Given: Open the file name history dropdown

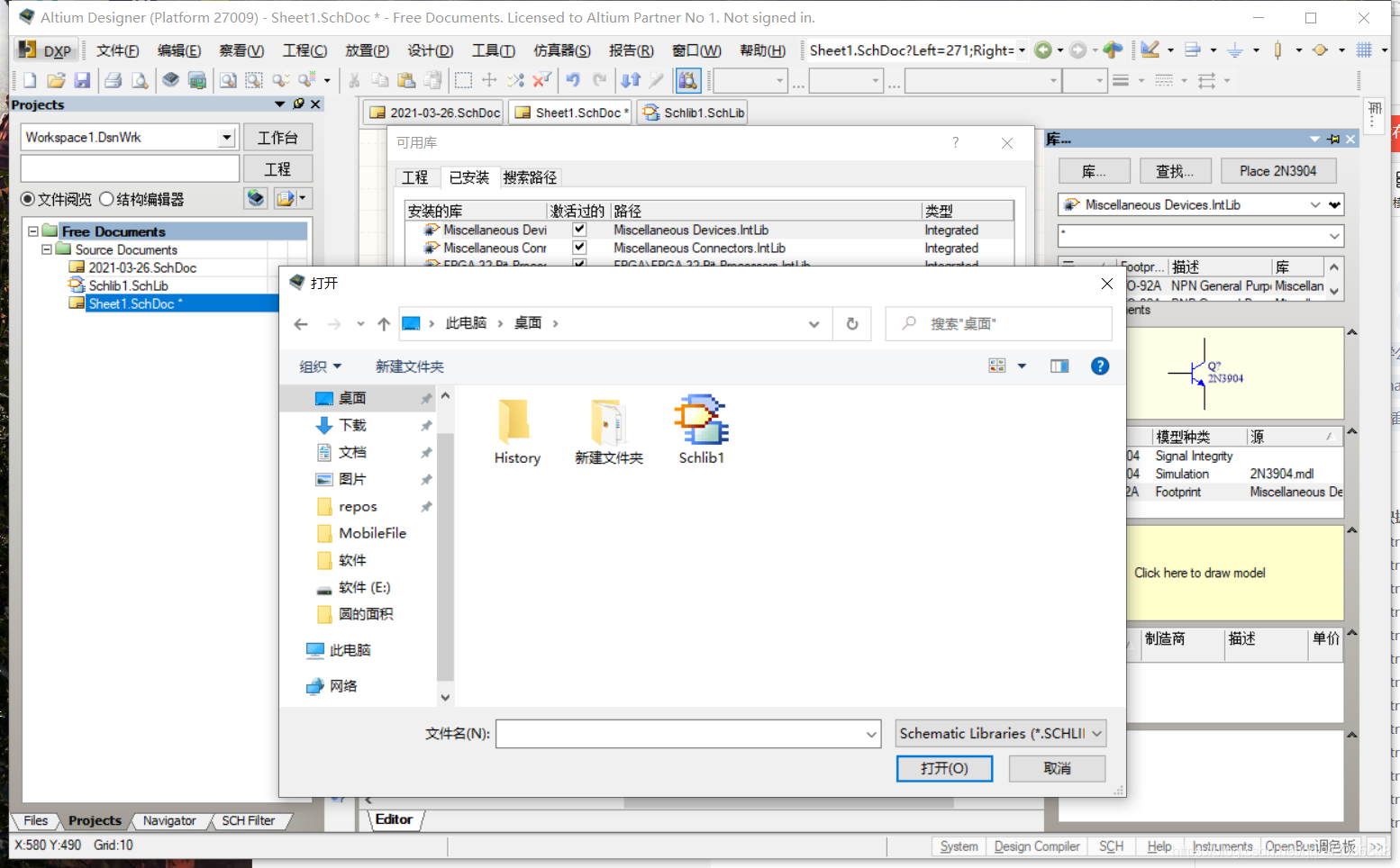Looking at the screenshot, I should [871, 734].
